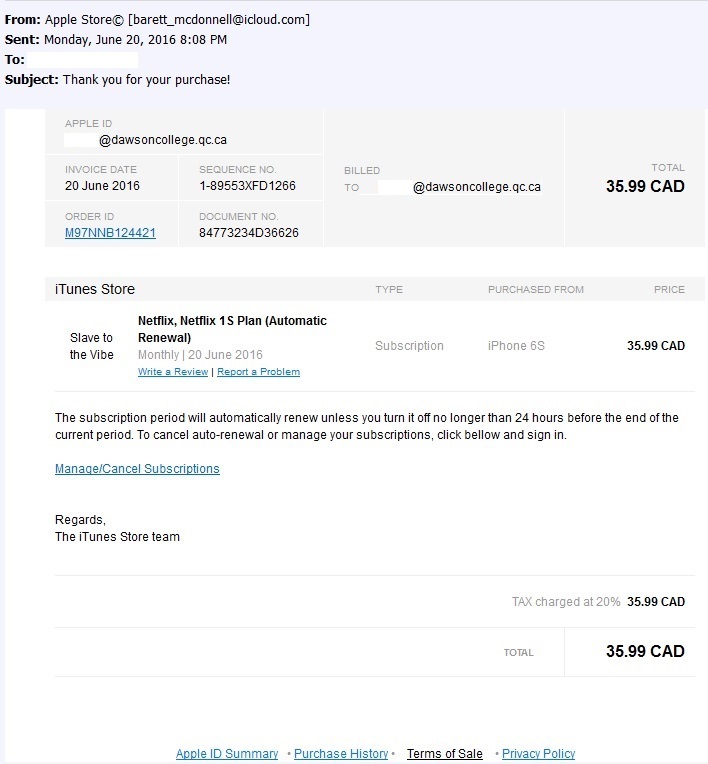
Task: Click the iTunes Store section header
Action: pos(95,289)
